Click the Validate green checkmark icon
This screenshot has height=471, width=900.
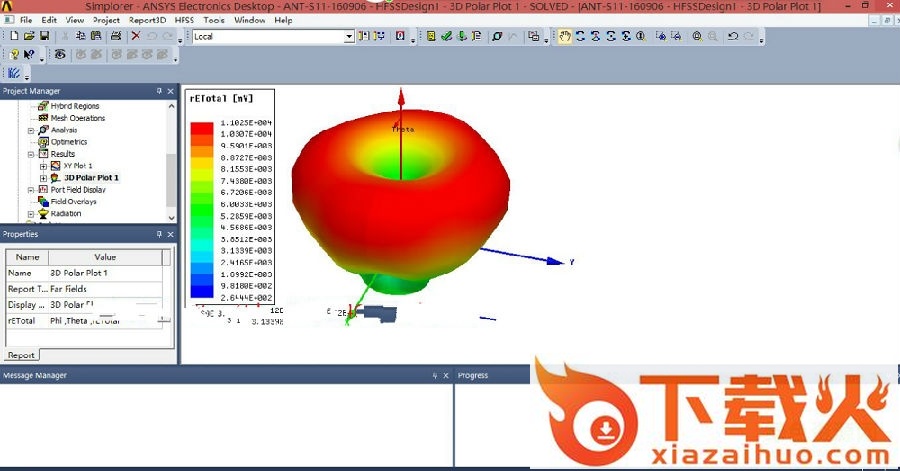447,36
